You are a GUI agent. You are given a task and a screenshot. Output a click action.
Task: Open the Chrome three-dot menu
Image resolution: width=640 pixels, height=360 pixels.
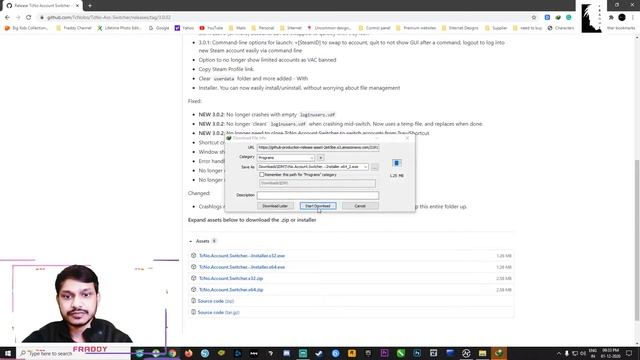point(633,18)
